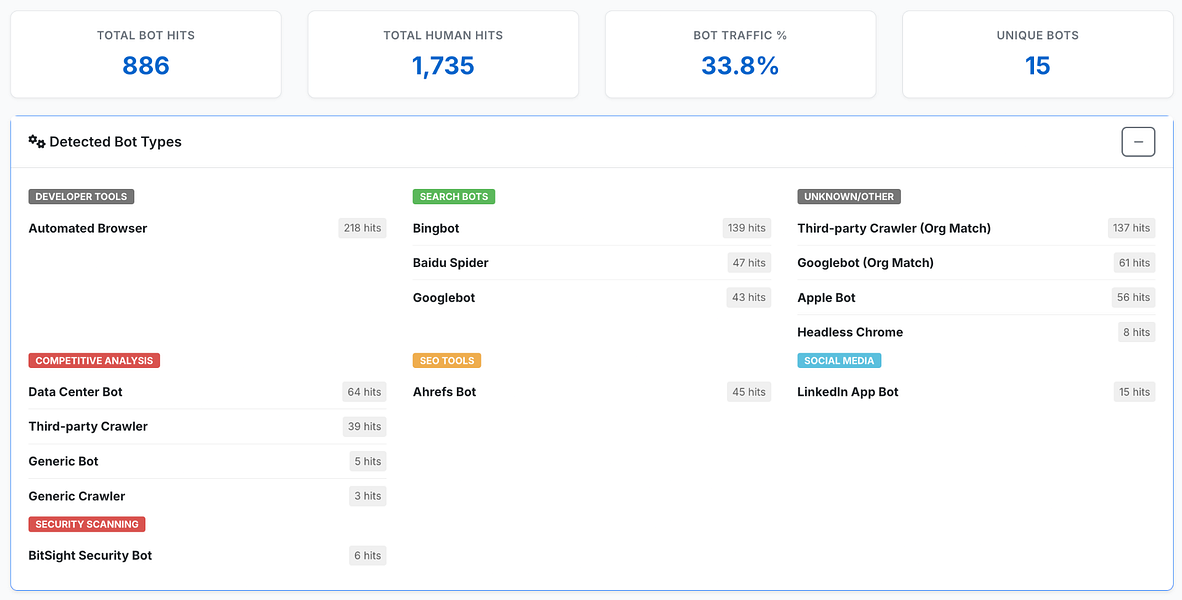The height and width of the screenshot is (600, 1182).
Task: Click the SOCIAL MEDIA blue badge
Action: (839, 360)
